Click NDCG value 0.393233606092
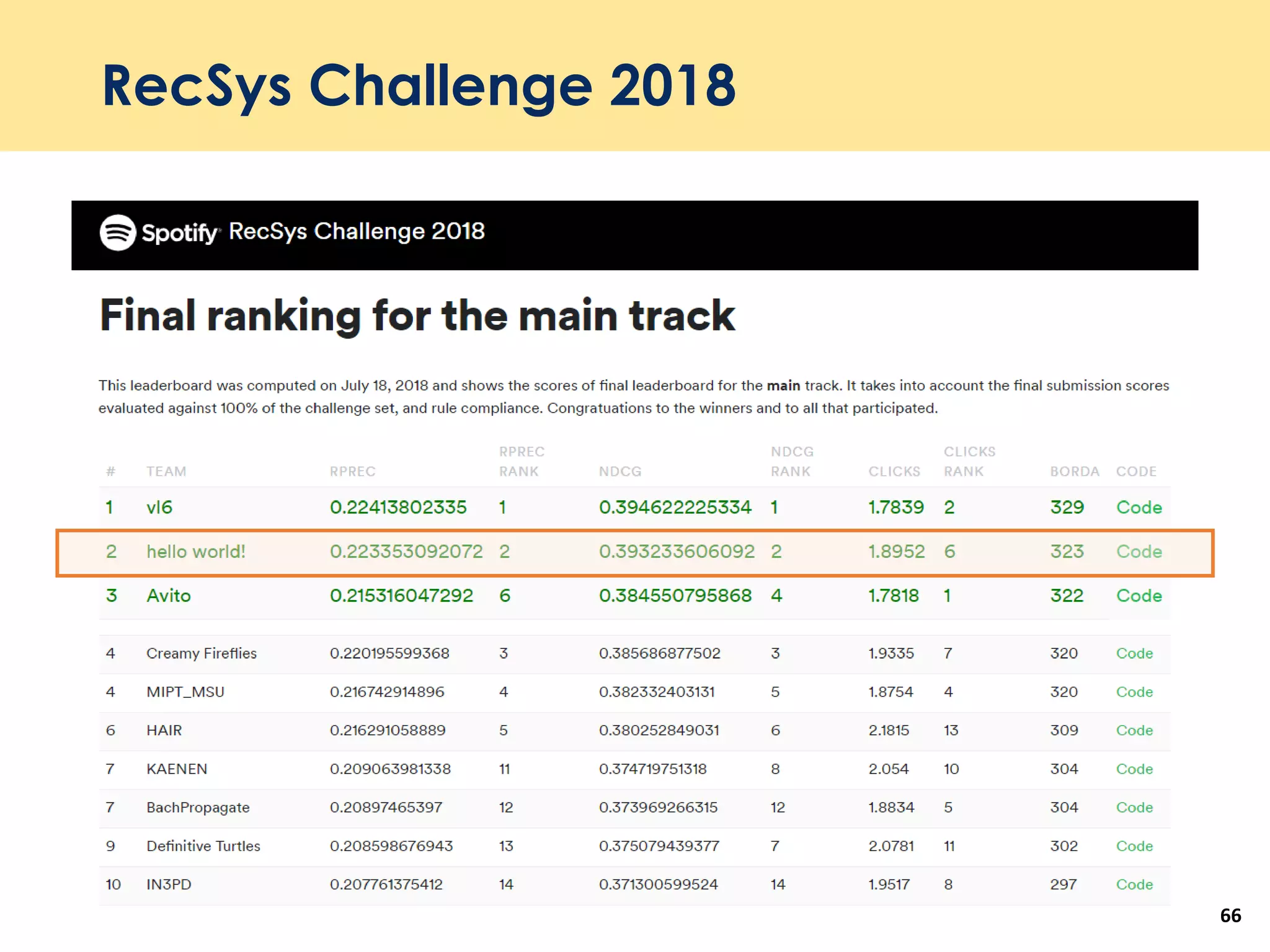This screenshot has width=1270, height=952. (x=677, y=551)
